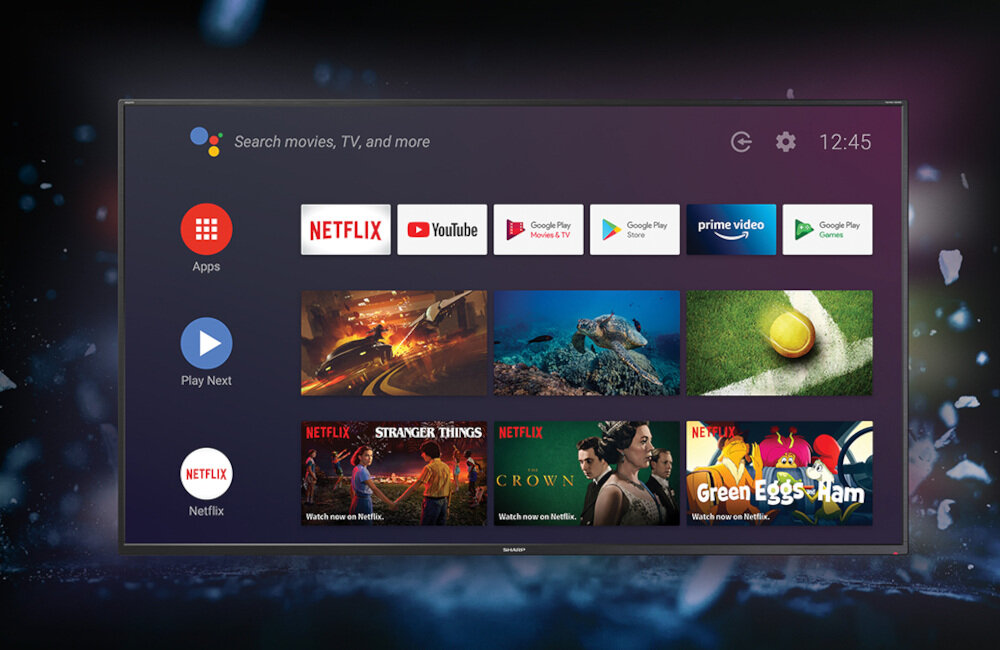
Task: Open the Play Next row icon
Action: [206, 343]
